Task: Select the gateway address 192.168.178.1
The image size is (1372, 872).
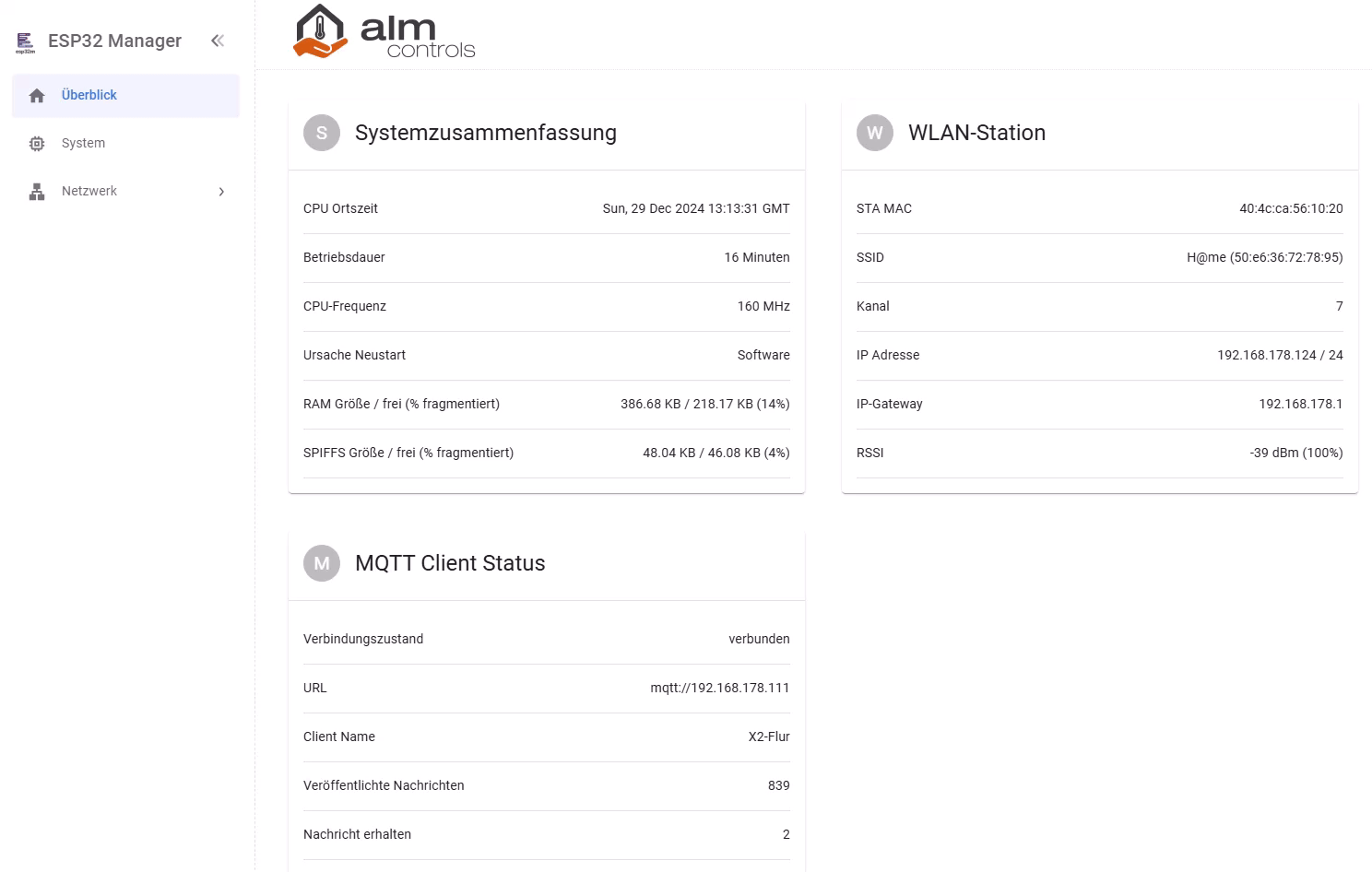Action: (1301, 404)
